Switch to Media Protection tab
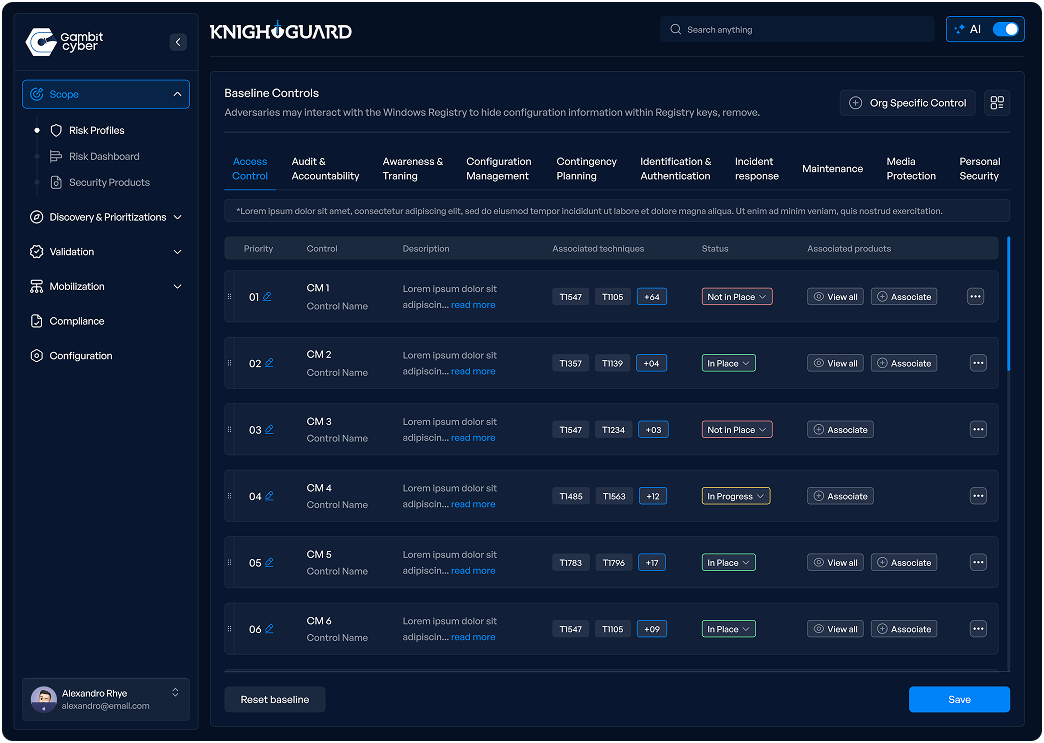Viewport: 1044px width, 743px height. pyautogui.click(x=911, y=168)
